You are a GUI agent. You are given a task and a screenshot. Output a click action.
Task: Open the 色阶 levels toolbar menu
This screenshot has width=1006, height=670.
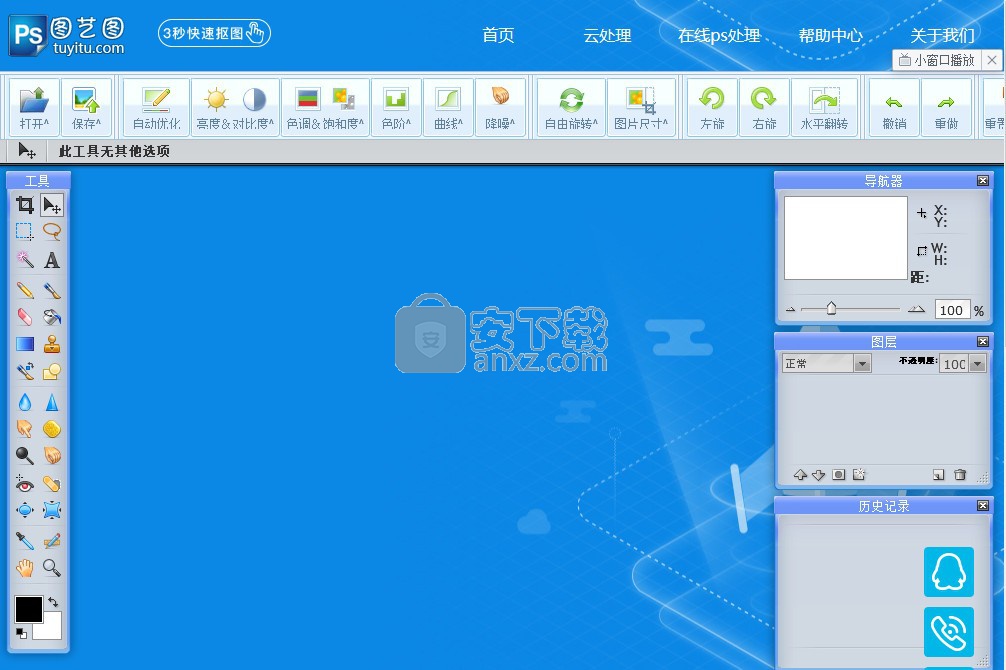396,108
